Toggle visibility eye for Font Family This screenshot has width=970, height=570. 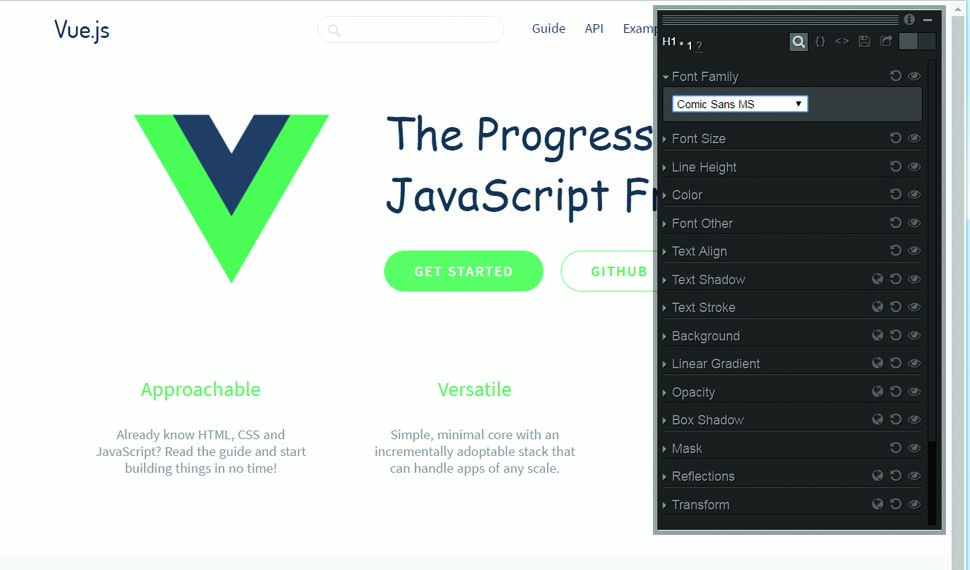pos(914,76)
